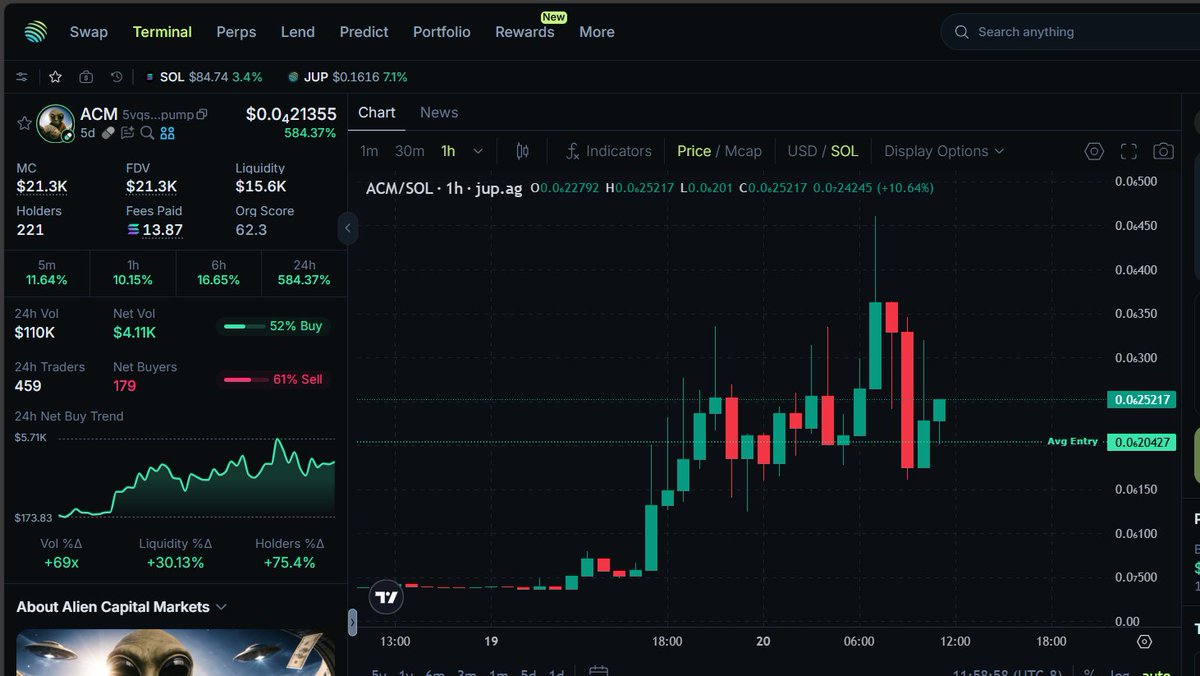Select the 1h 10.15% stats period

point(133,273)
